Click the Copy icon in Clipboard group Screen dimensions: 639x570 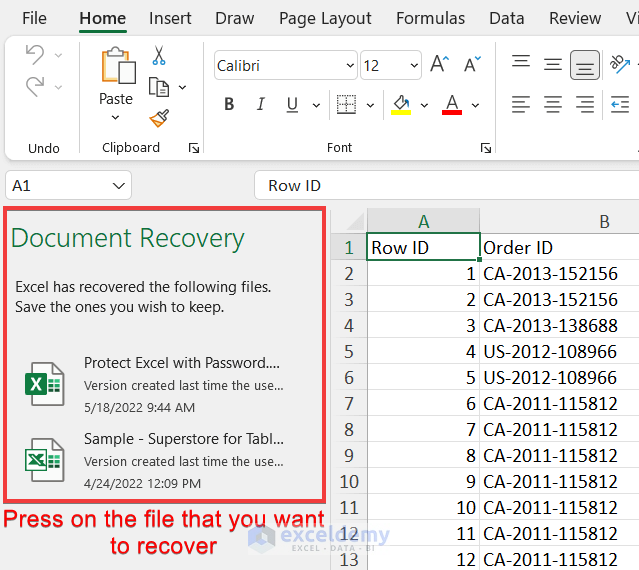pyautogui.click(x=159, y=88)
